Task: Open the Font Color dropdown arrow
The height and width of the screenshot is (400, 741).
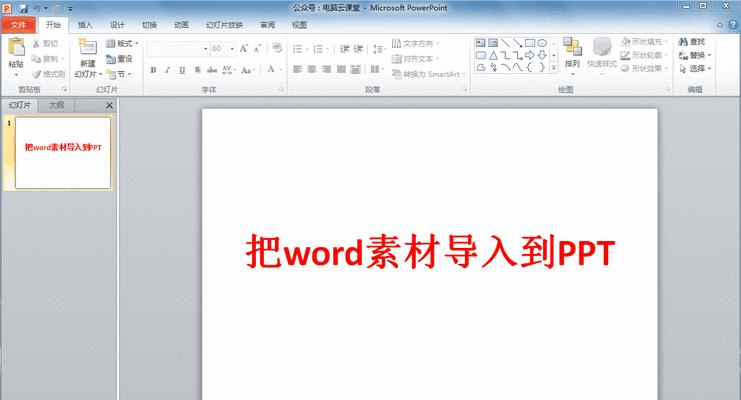Action: click(x=281, y=70)
